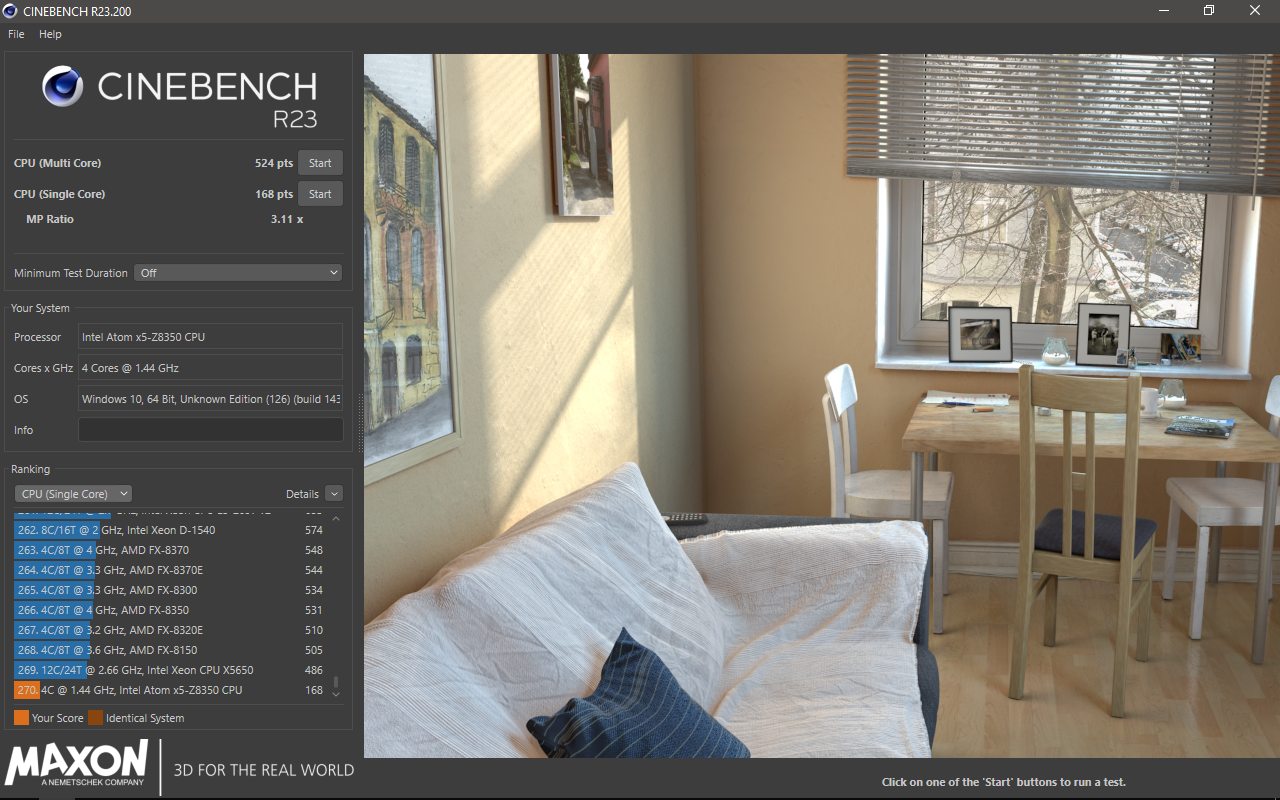Start the CPU Single Core test
This screenshot has width=1280, height=800.
tap(320, 194)
